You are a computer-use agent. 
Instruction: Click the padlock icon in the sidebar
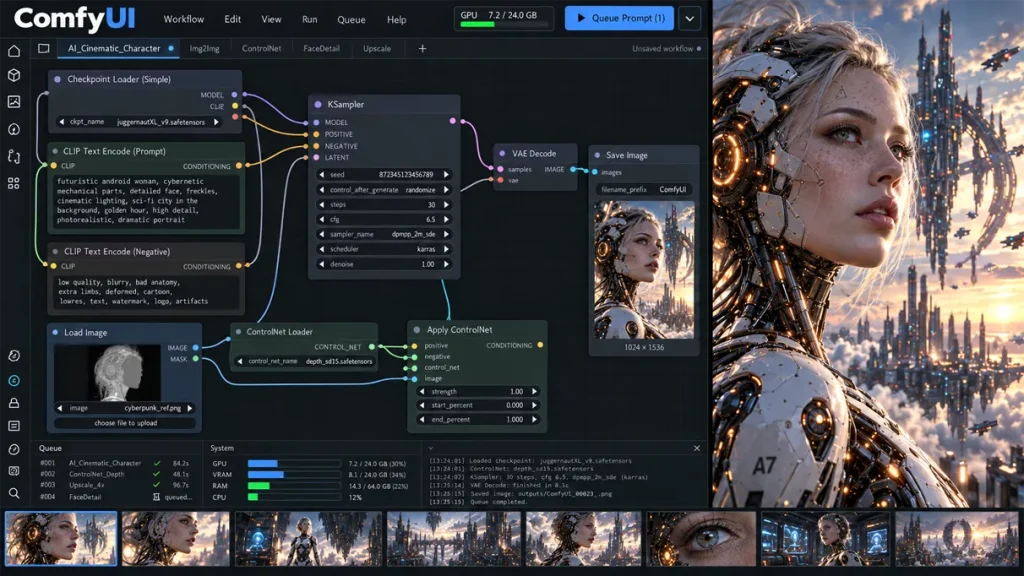pyautogui.click(x=14, y=403)
